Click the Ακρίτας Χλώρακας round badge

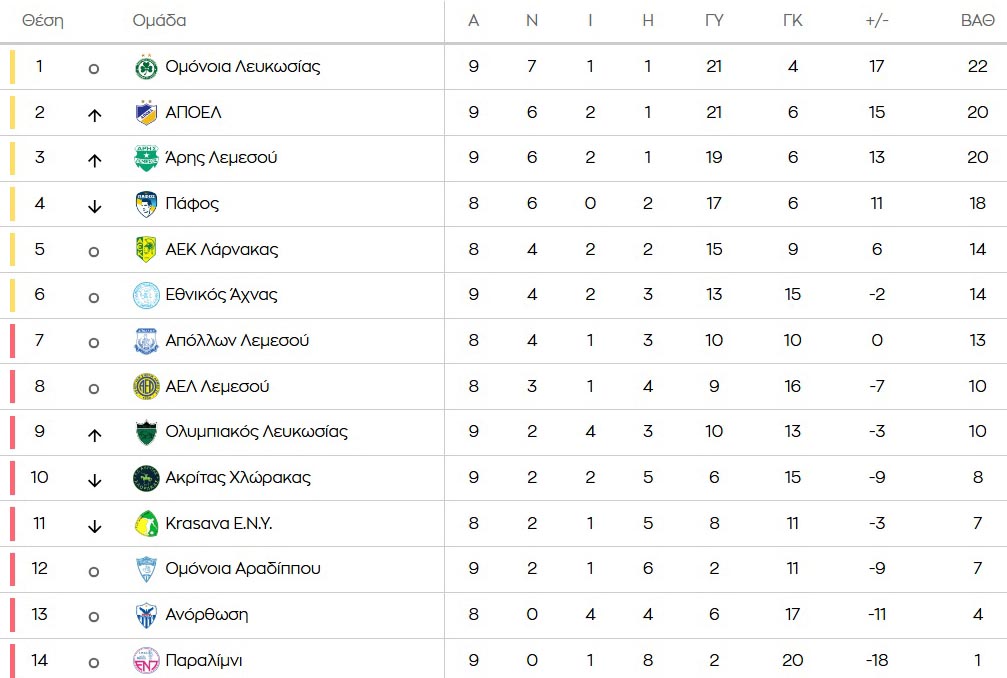tap(146, 478)
